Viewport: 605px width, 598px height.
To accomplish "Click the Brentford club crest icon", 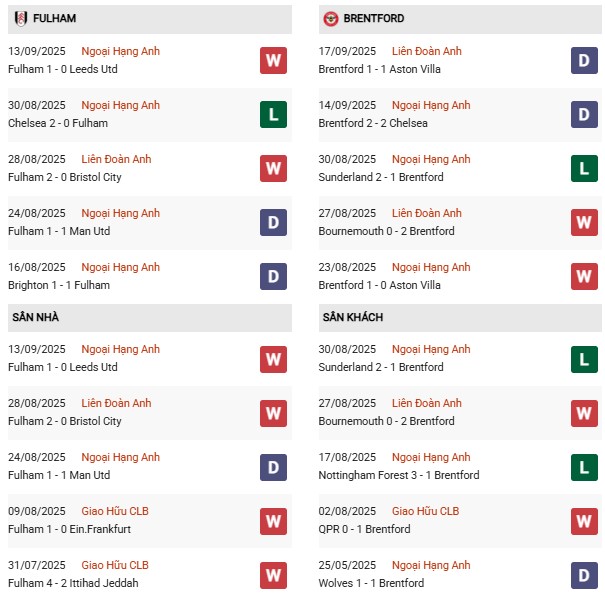I will 331,19.
